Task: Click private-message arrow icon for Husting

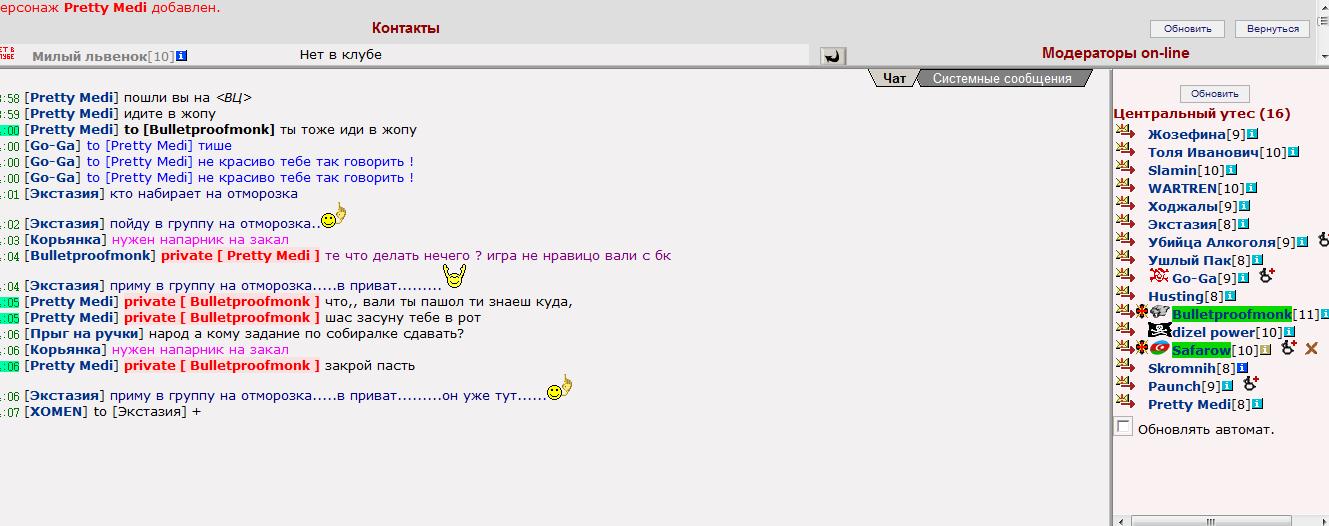Action: tap(1126, 294)
